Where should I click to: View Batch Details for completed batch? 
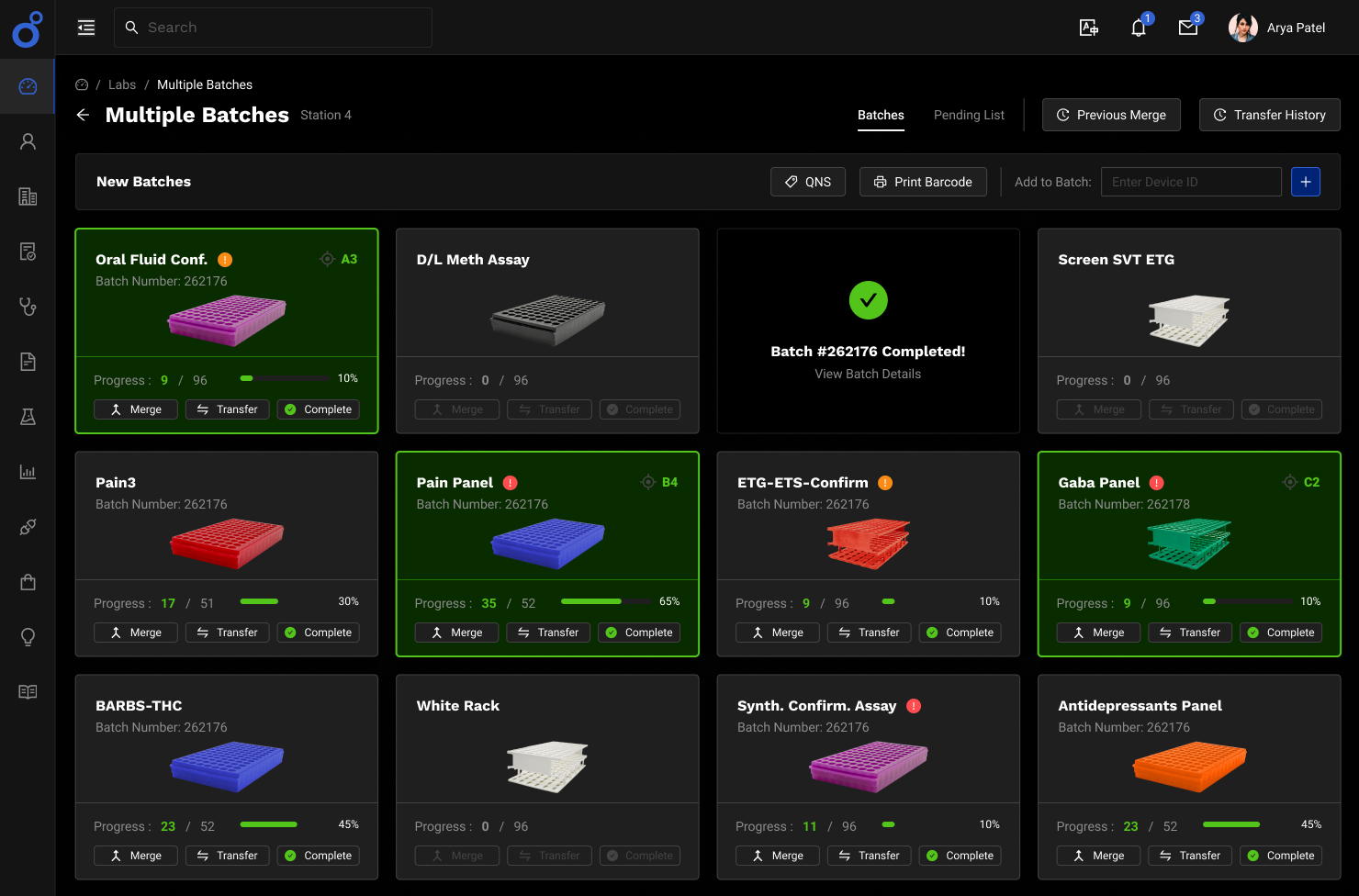tap(868, 374)
